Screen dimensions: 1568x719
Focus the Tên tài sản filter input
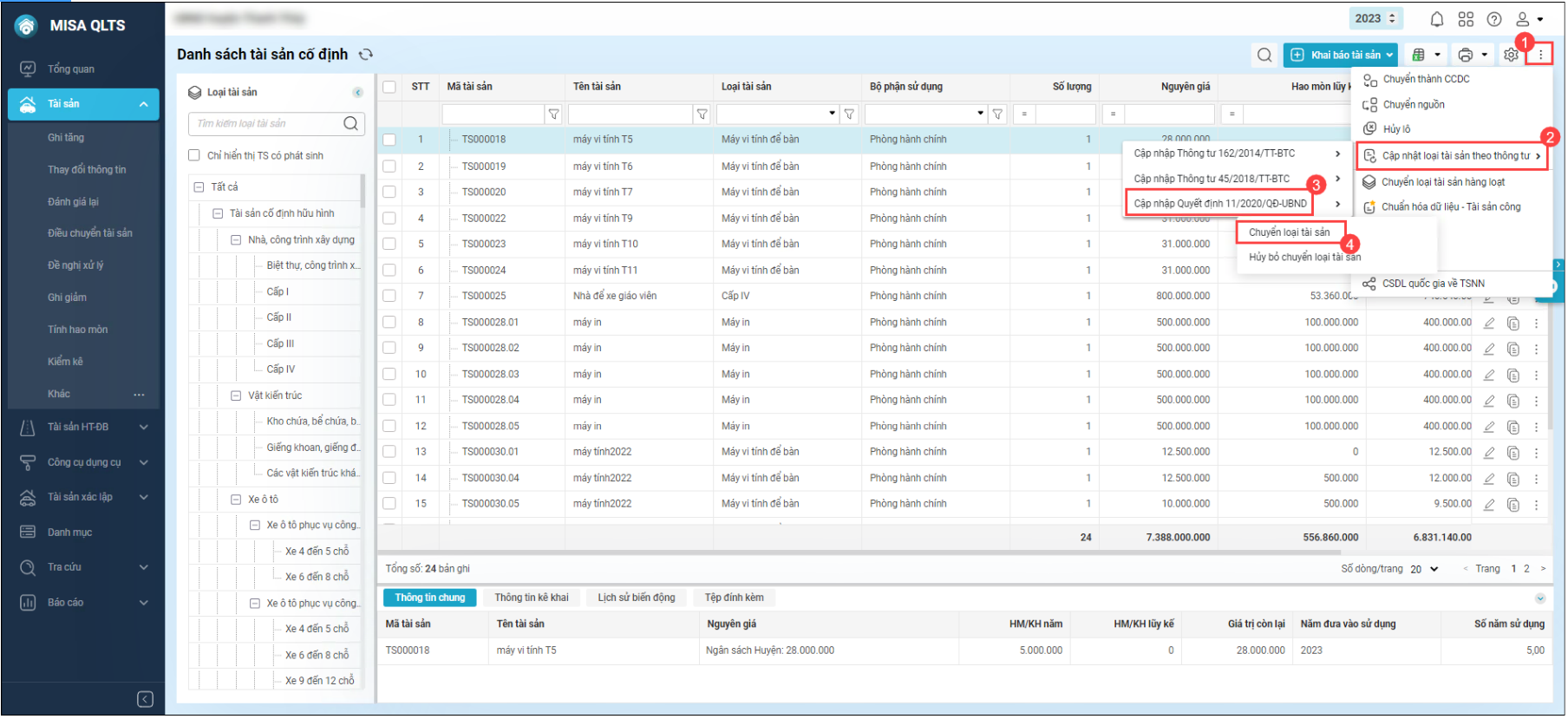pyautogui.click(x=630, y=114)
